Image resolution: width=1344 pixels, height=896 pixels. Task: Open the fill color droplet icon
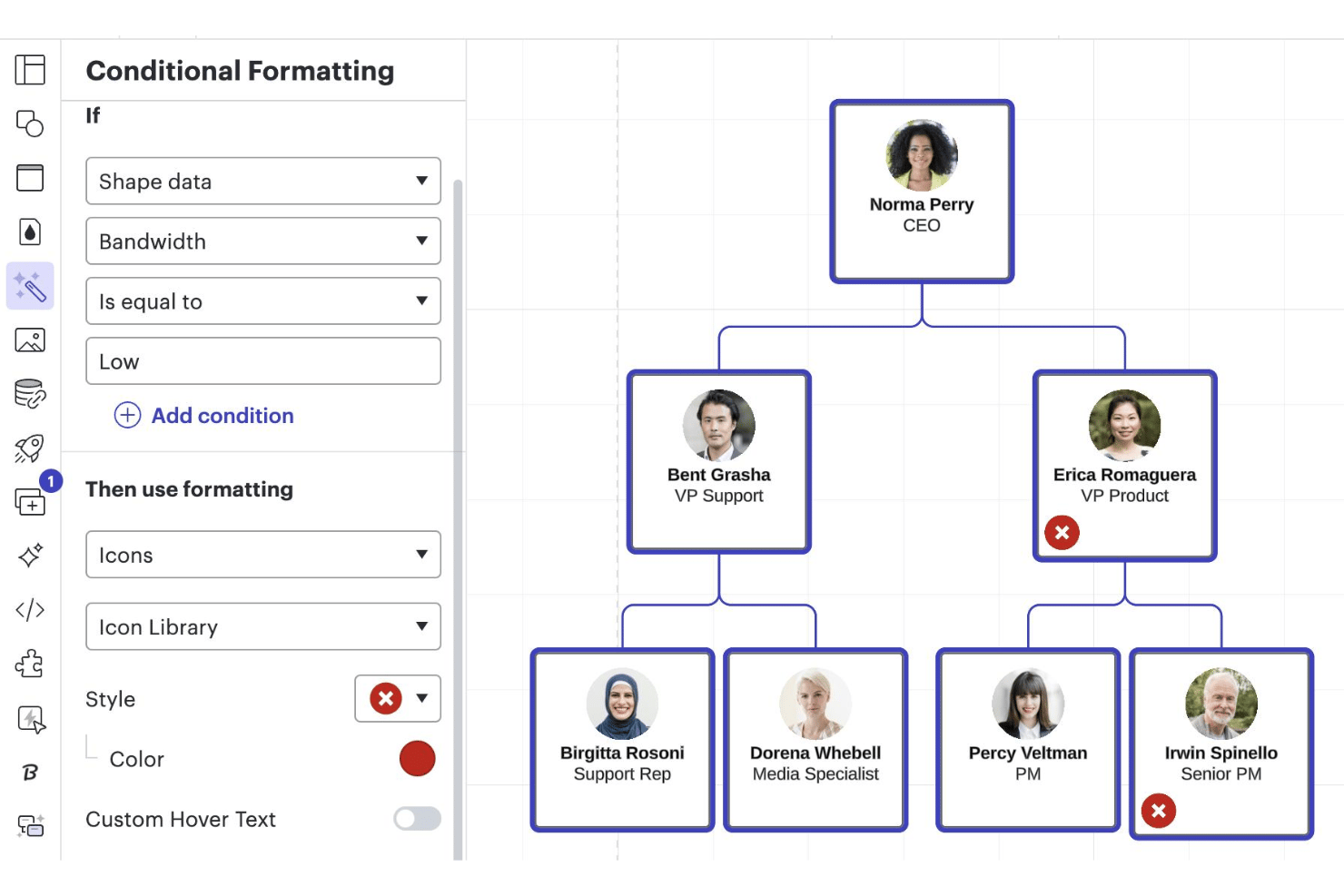[x=30, y=232]
